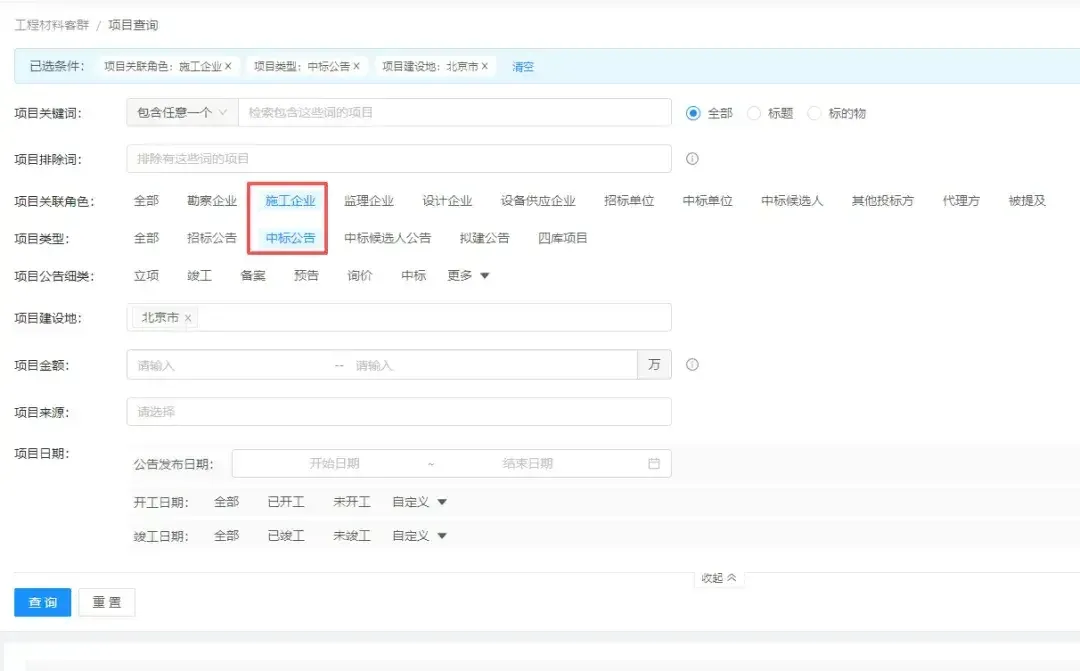Click the info icon beside 项目金额
This screenshot has width=1080, height=671.
(692, 364)
